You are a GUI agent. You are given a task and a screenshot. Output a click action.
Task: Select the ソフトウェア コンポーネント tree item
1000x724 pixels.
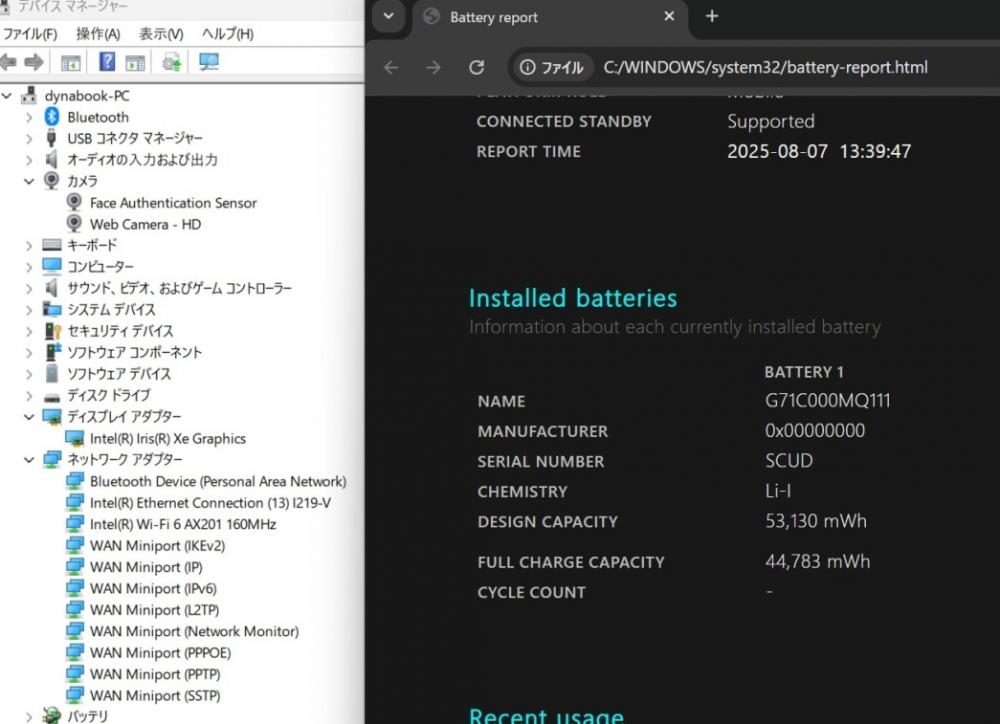[134, 352]
